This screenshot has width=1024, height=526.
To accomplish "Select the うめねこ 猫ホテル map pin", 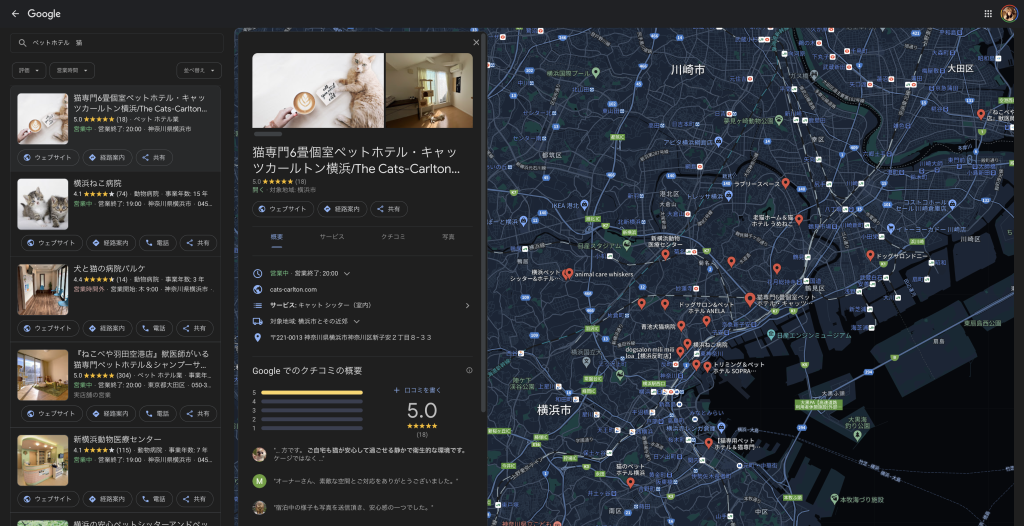I will pos(799,220).
